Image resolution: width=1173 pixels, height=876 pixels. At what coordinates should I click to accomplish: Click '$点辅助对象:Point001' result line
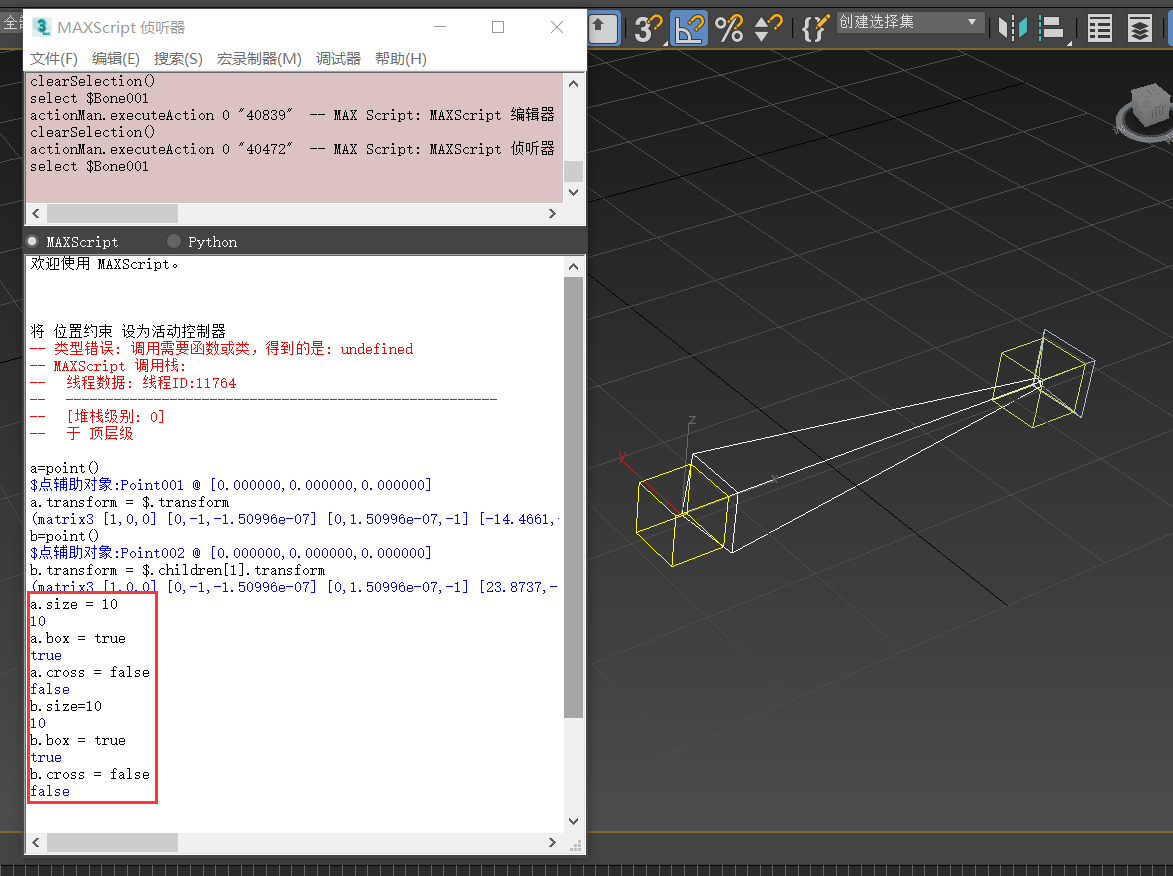[230, 486]
